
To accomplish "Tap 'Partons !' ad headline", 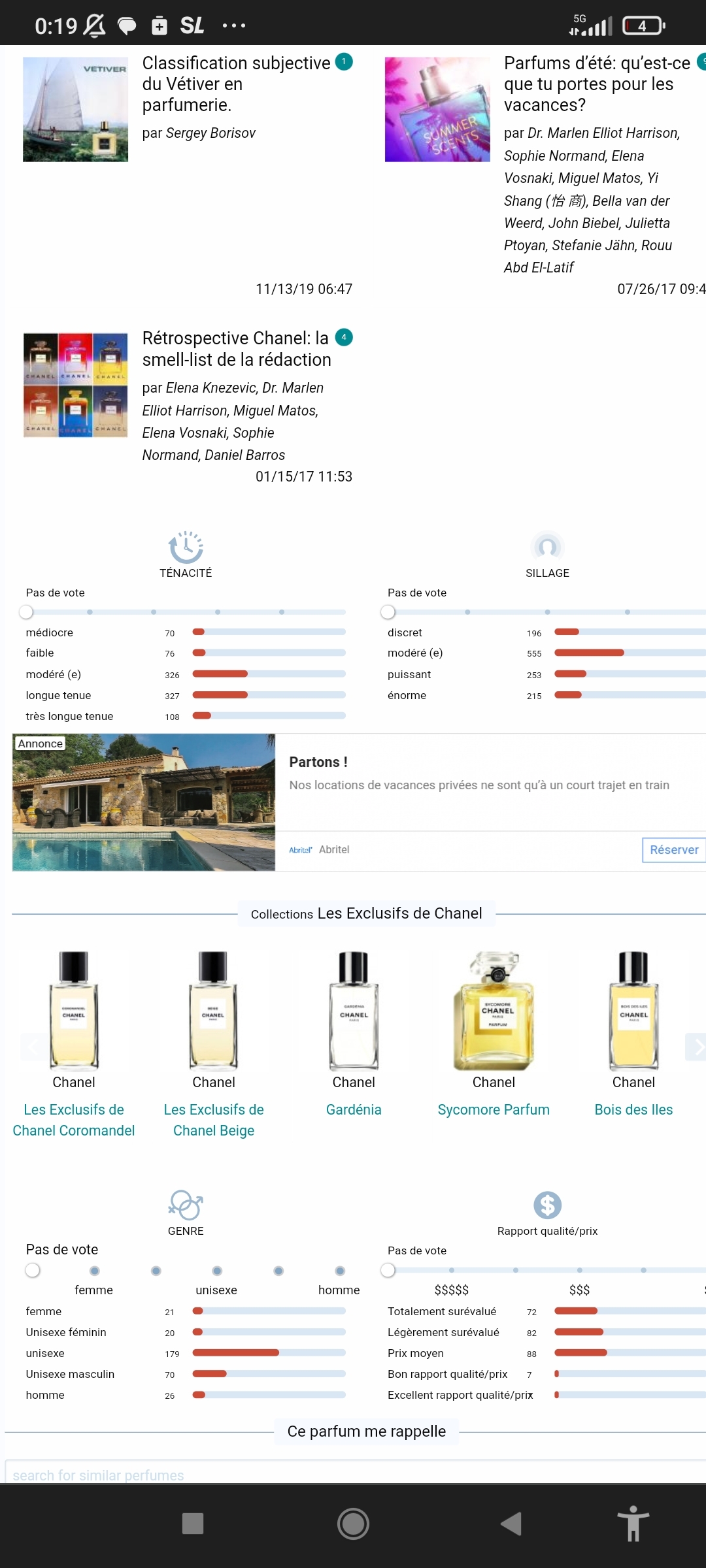I will 318,762.
